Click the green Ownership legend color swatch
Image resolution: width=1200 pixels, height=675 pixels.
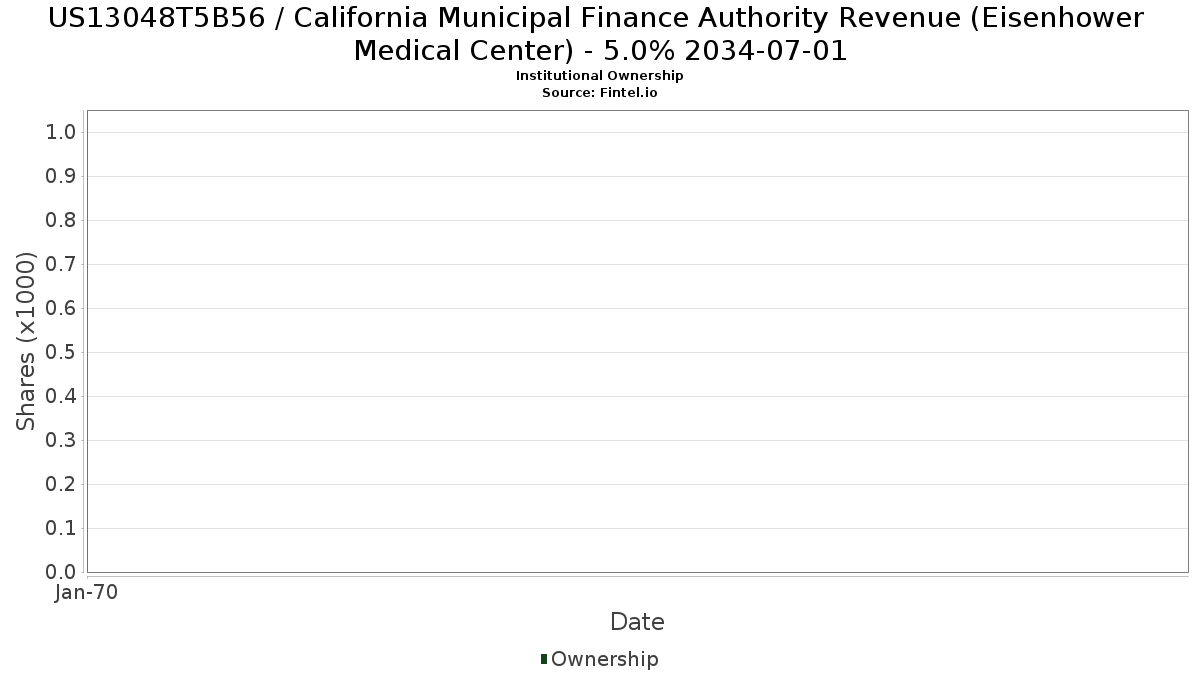tap(544, 659)
